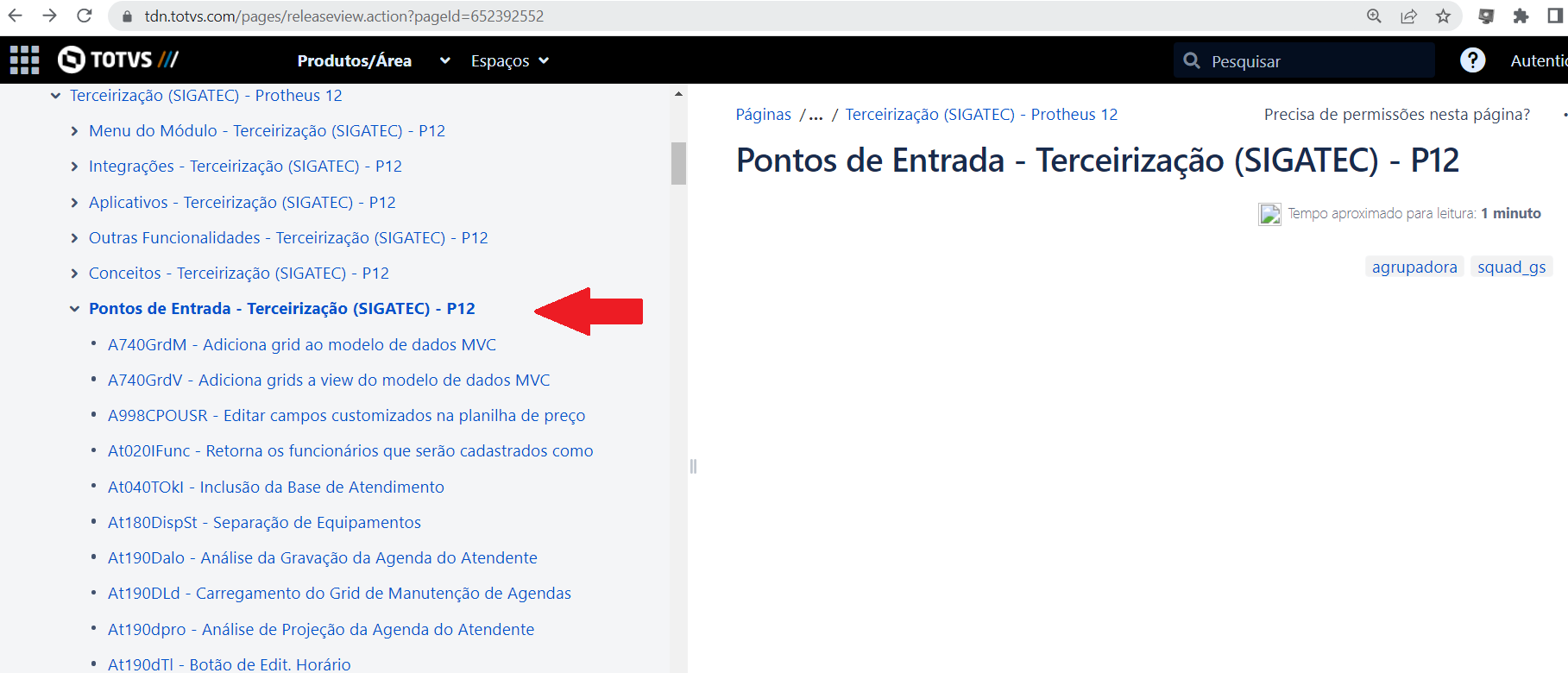Click the sidebar scrollbar up arrow
The height and width of the screenshot is (673, 1568).
678,93
